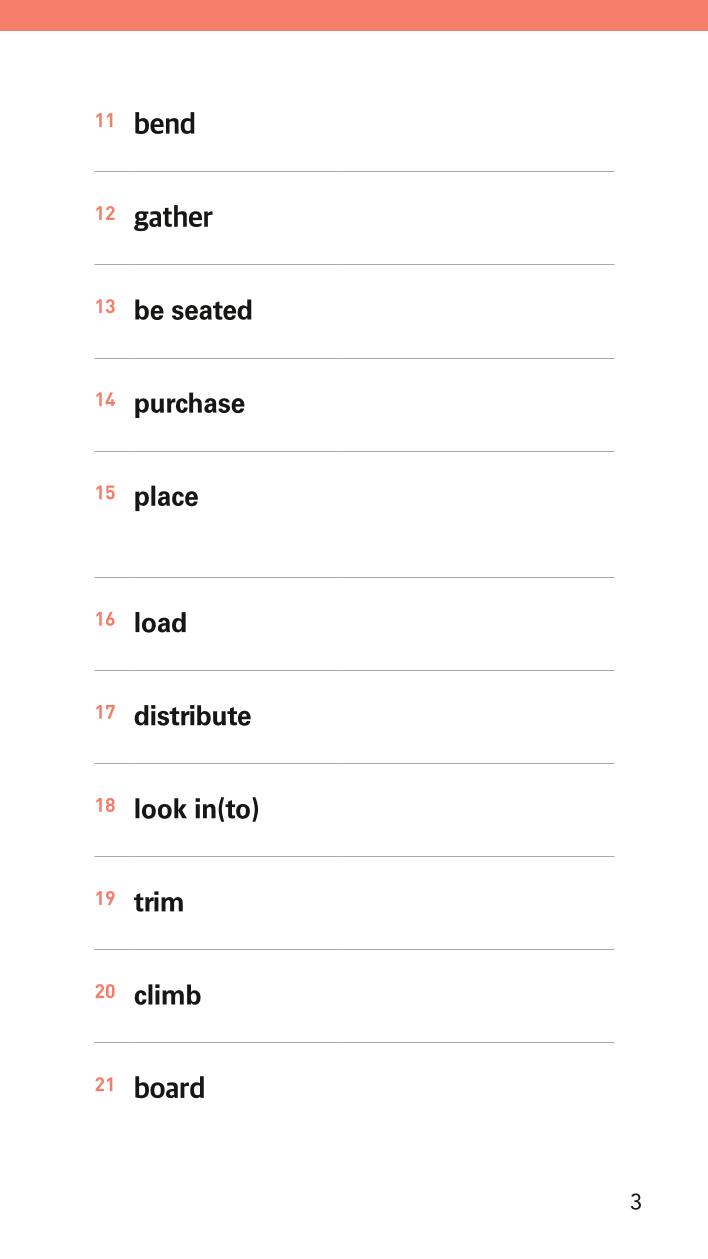The width and height of the screenshot is (708, 1259).
Task: Select the word 'distribute' in item 17
Action: tap(192, 716)
